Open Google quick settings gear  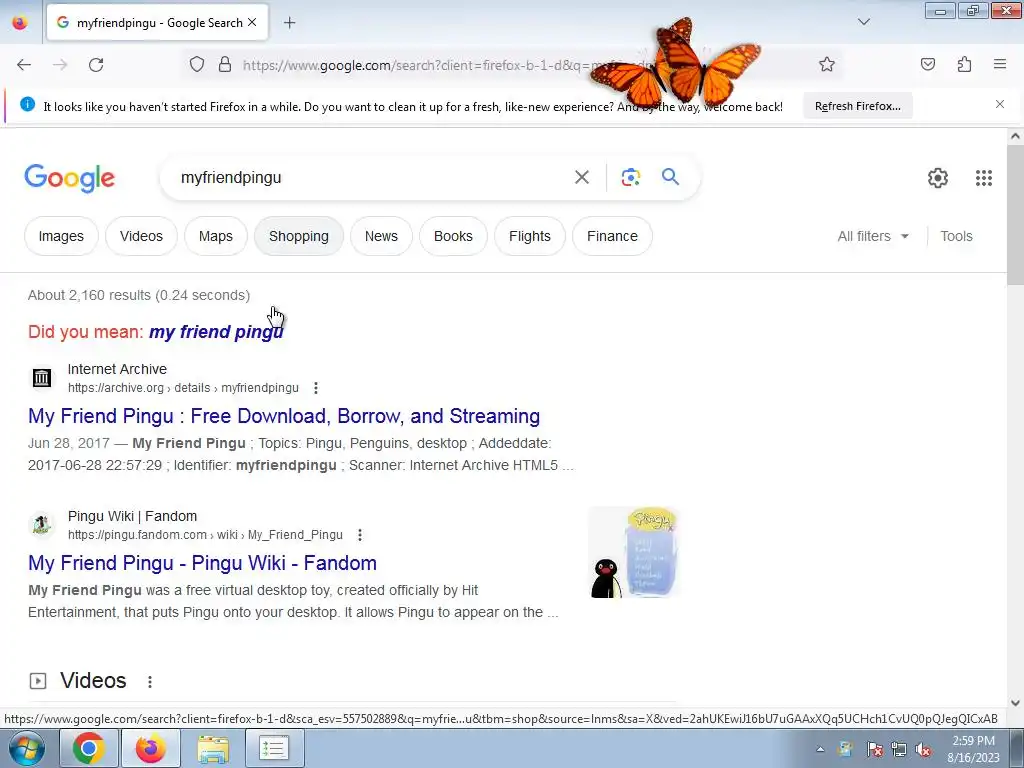click(938, 178)
